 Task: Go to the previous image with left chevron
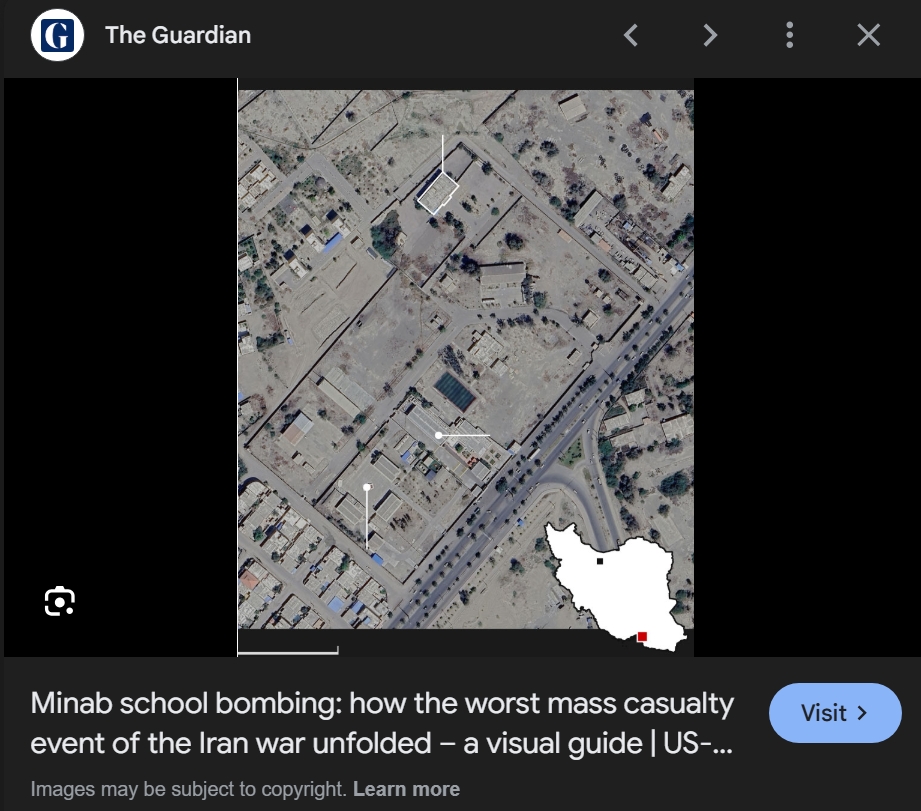[x=631, y=35]
